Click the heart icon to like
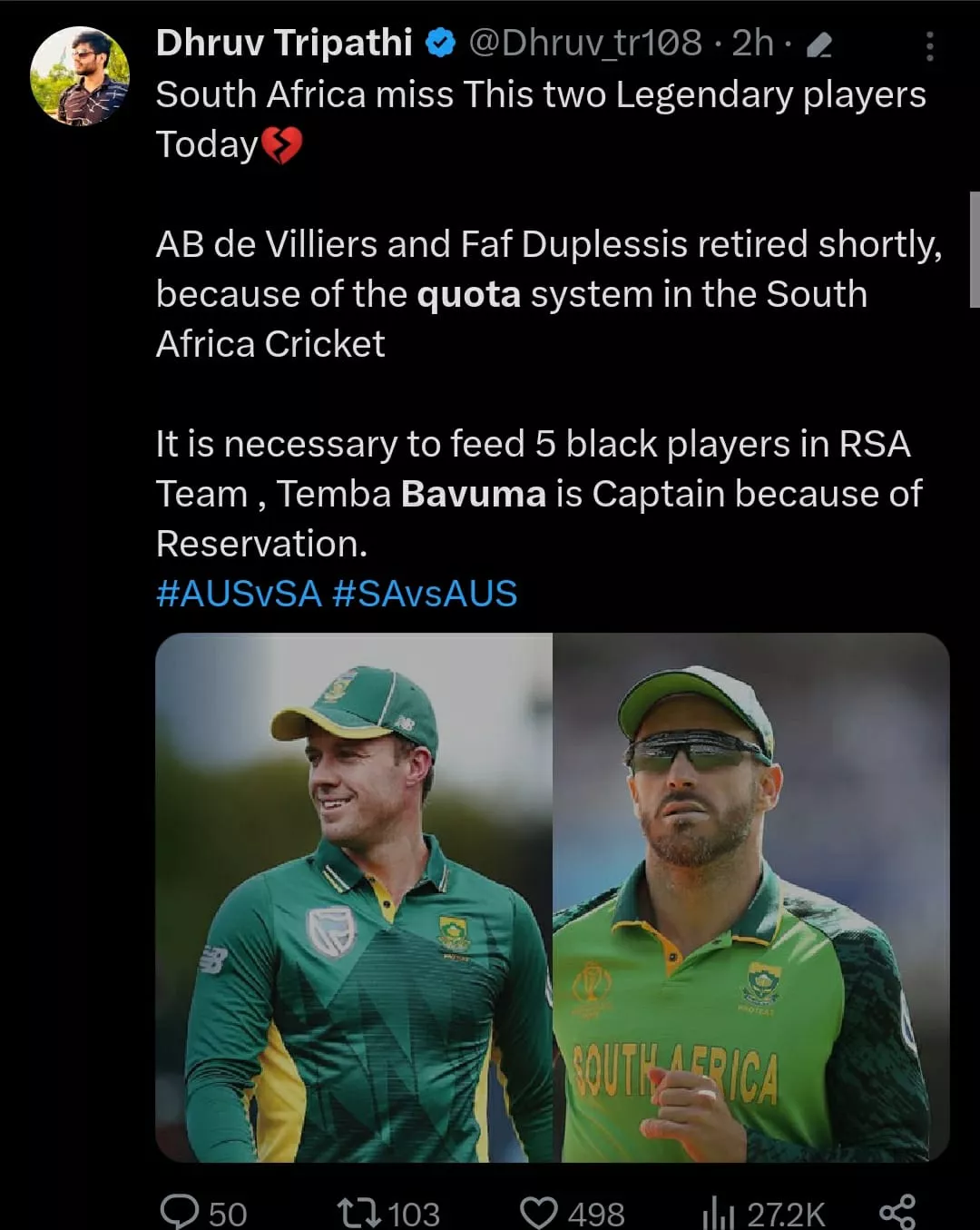The height and width of the screenshot is (1230, 980). [x=540, y=1210]
